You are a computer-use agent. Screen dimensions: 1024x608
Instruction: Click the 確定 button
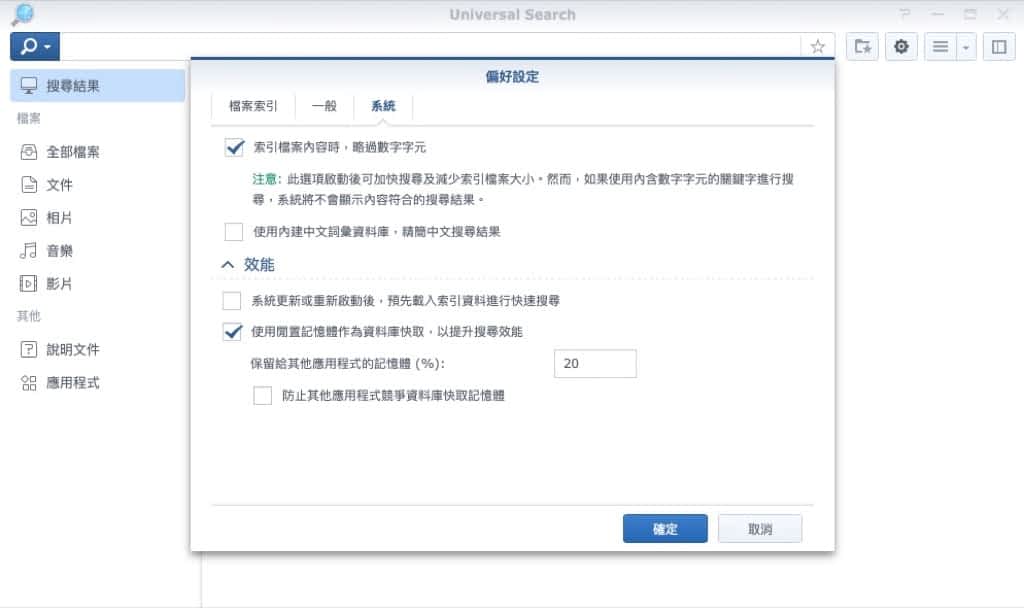665,529
